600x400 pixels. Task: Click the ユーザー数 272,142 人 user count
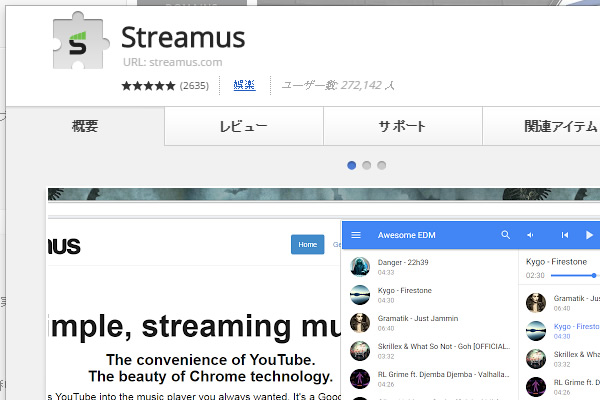(338, 85)
